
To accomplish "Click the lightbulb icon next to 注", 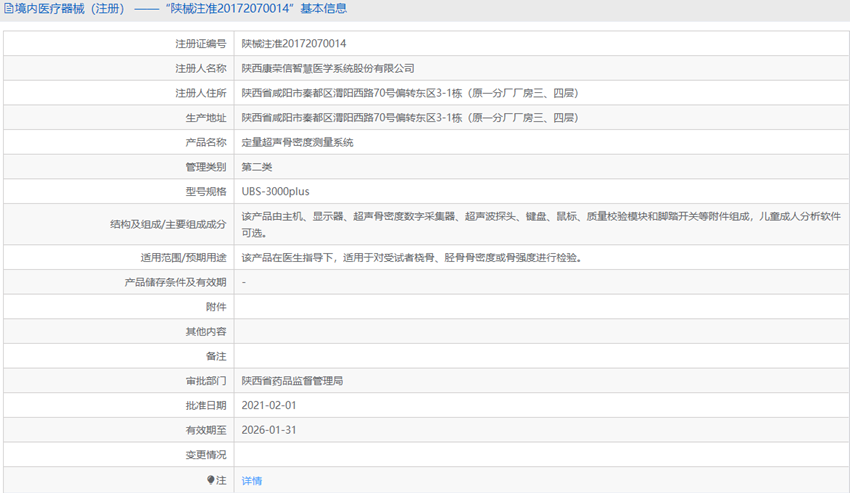I will tap(211, 480).
